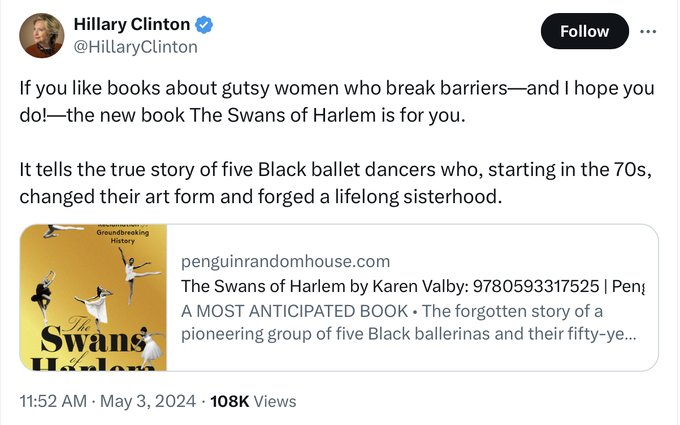Image resolution: width=680 pixels, height=425 pixels.
Task: Click the Hillary Clinton display name
Action: pos(132,24)
